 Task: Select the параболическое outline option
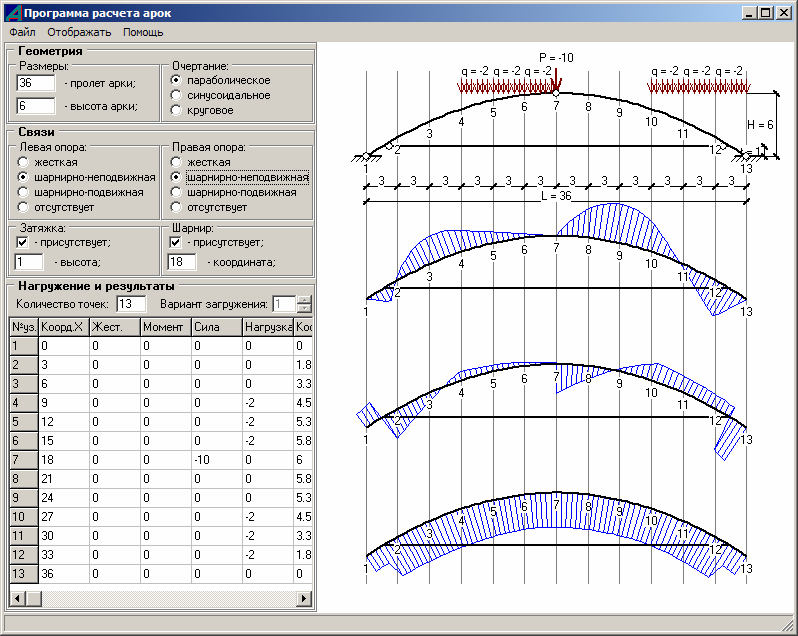(176, 80)
